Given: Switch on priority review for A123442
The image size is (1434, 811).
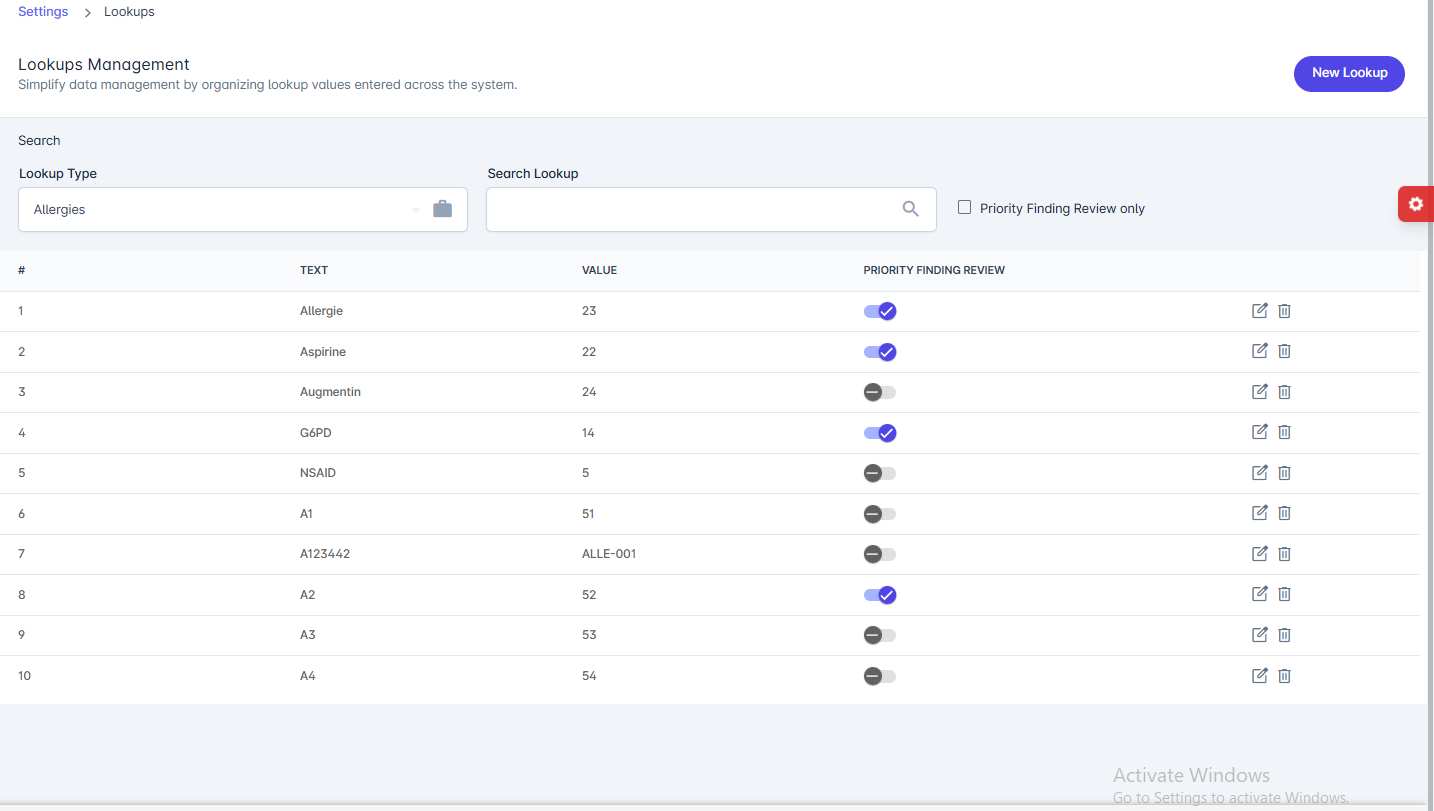Looking at the screenshot, I should [x=880, y=554].
